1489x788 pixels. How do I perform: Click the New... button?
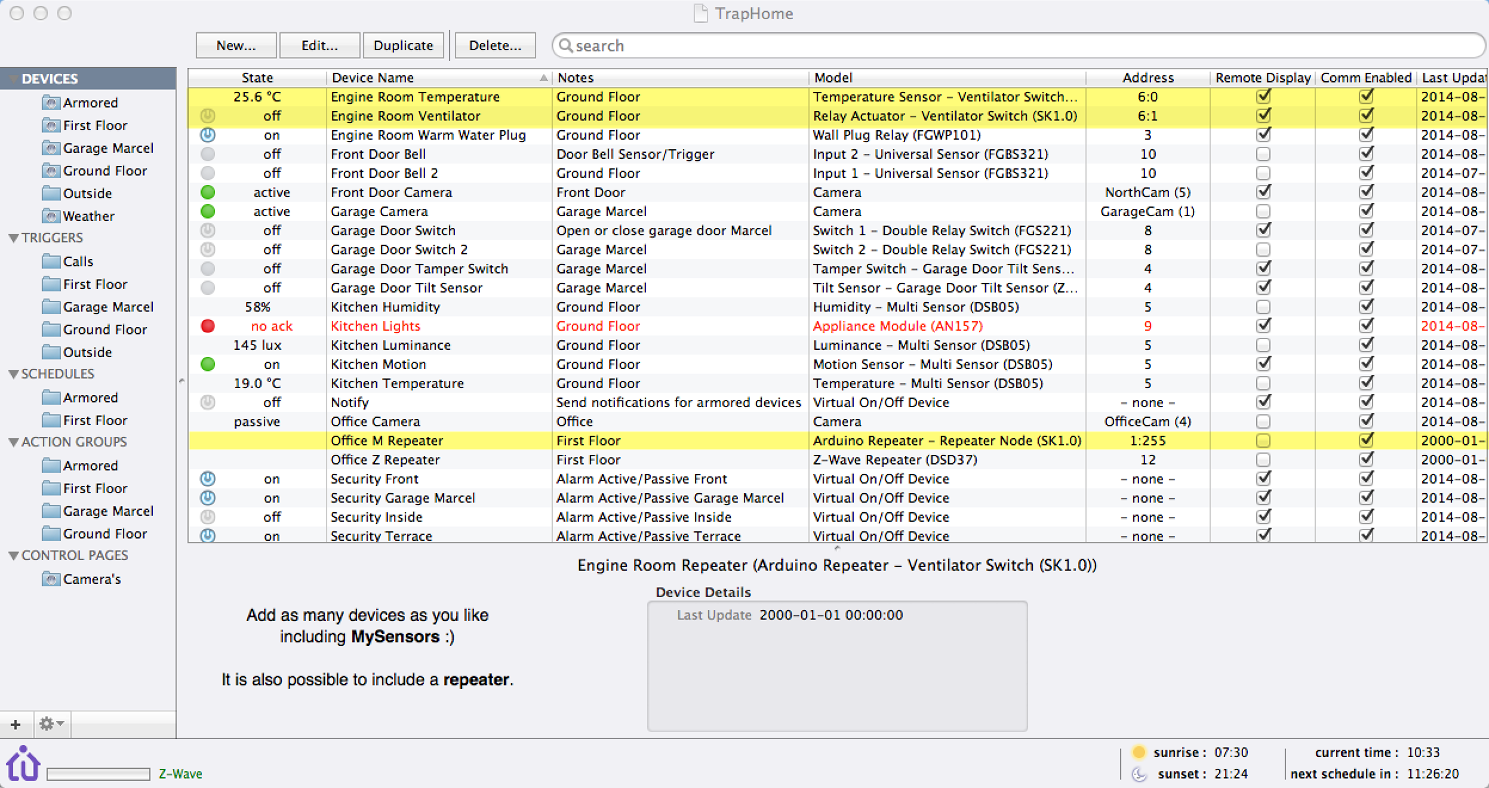(236, 45)
